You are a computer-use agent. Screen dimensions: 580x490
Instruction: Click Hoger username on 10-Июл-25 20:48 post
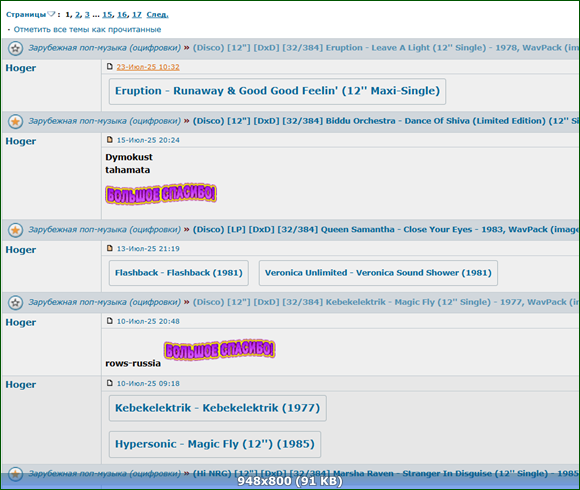pyautogui.click(x=21, y=323)
